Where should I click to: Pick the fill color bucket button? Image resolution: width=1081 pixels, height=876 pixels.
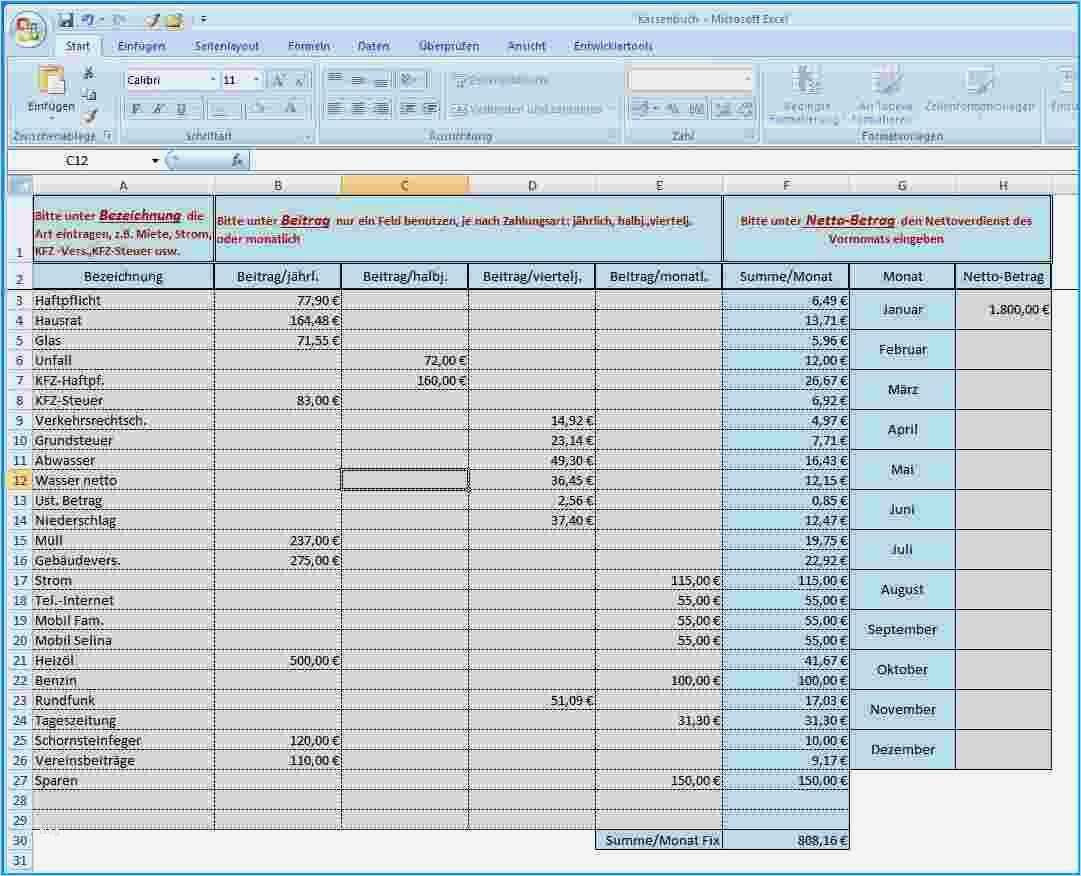click(260, 109)
